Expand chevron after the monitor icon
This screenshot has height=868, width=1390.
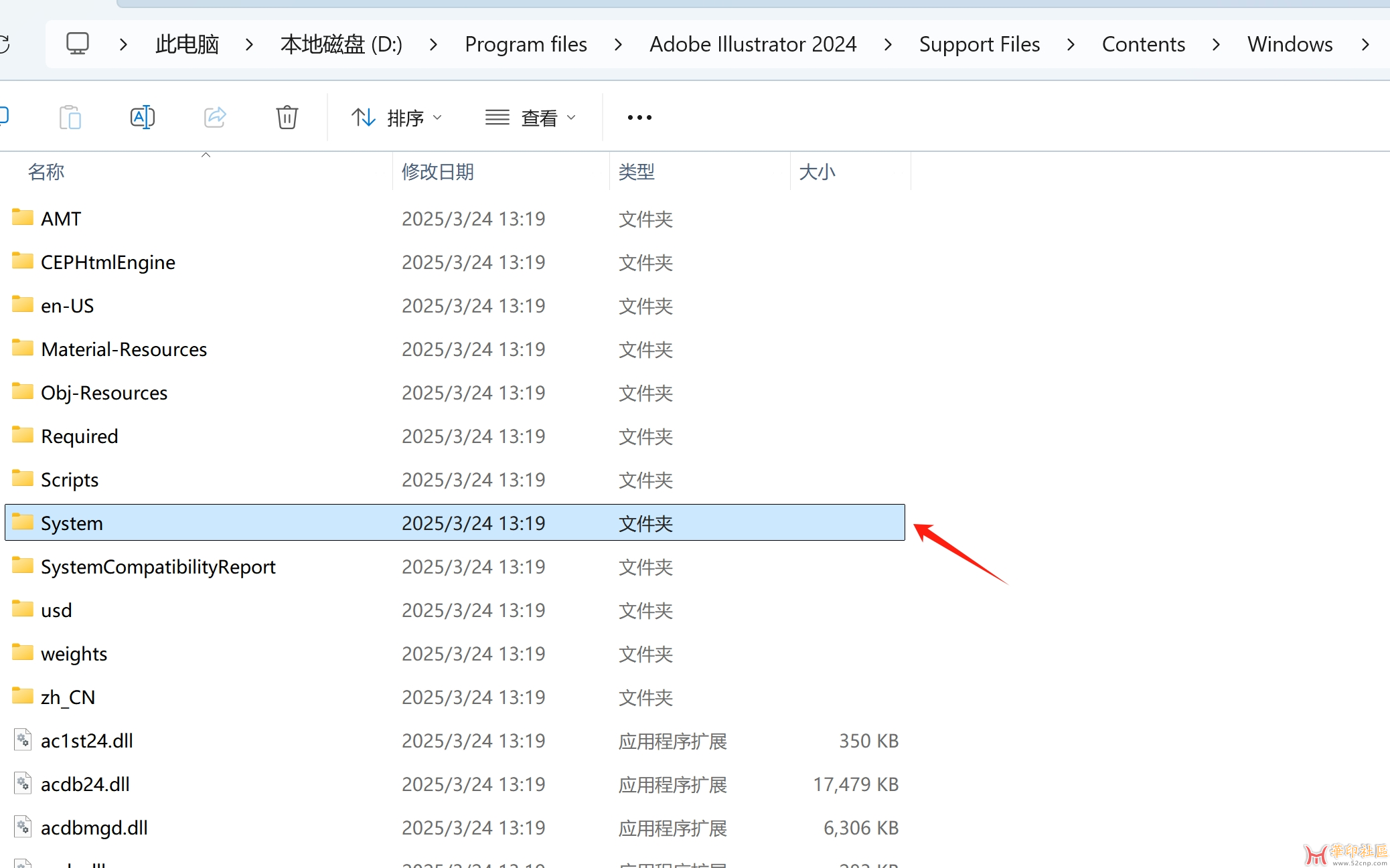point(123,44)
